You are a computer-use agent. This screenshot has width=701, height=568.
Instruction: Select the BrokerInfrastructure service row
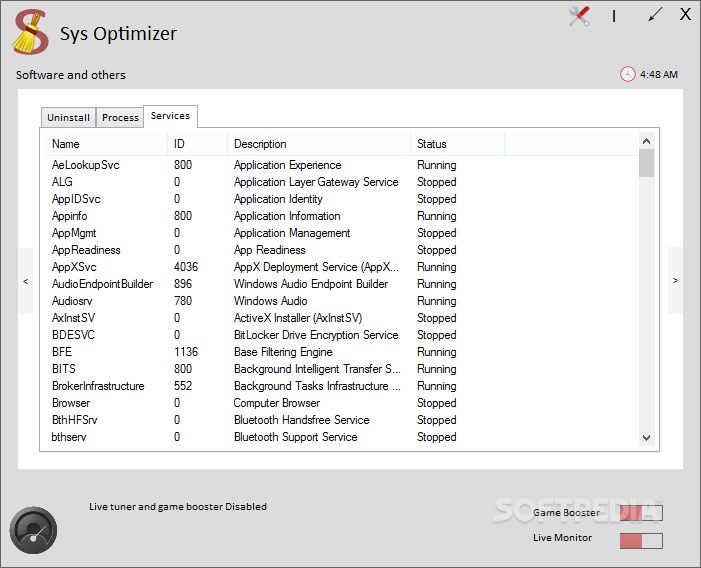342,386
